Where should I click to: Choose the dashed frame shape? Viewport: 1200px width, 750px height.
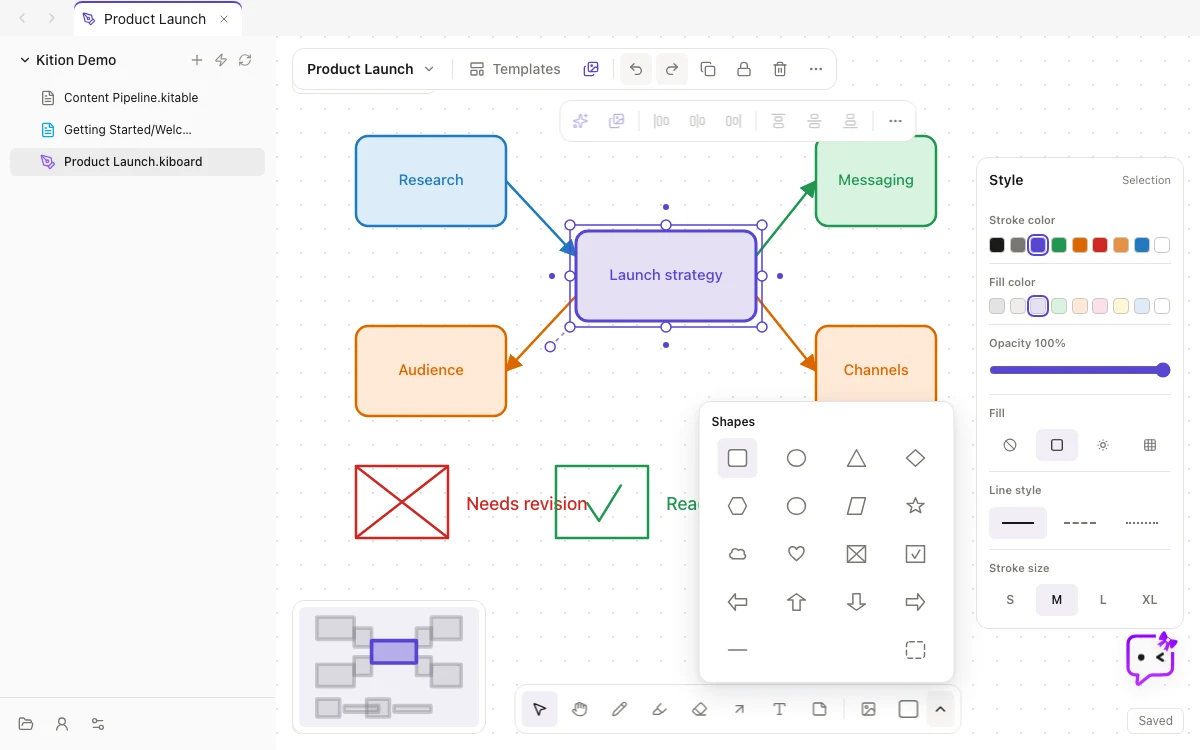[x=915, y=650]
